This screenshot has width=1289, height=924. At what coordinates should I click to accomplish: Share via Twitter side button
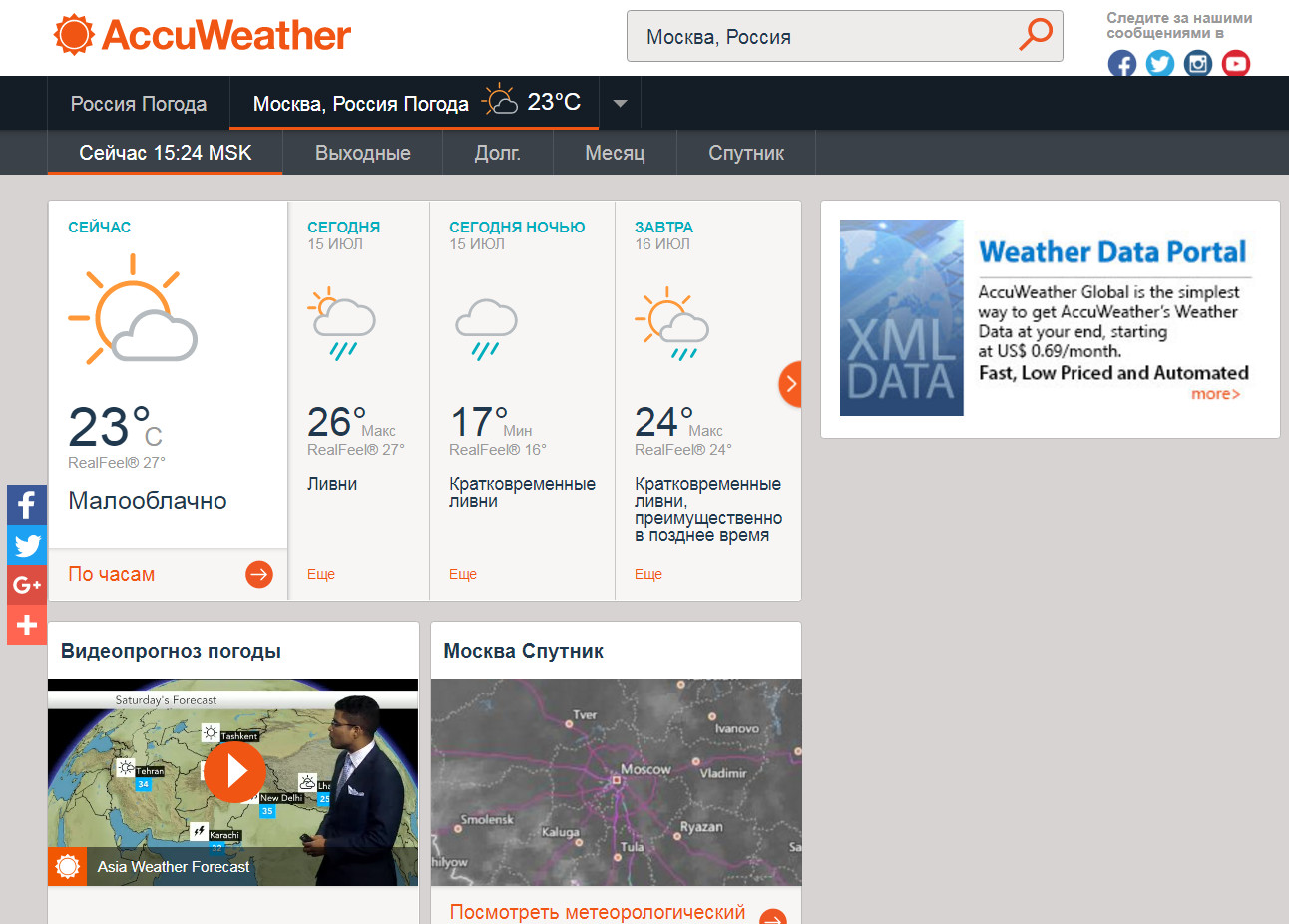coord(27,545)
